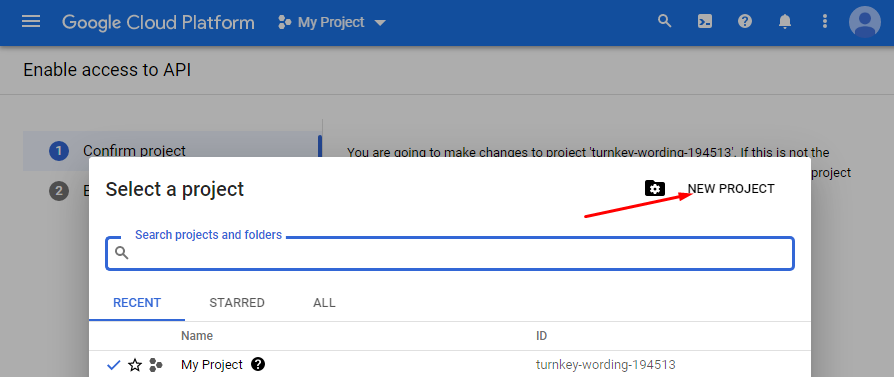Click project ID turnkey-wording-194513
The width and height of the screenshot is (894, 377).
[606, 365]
